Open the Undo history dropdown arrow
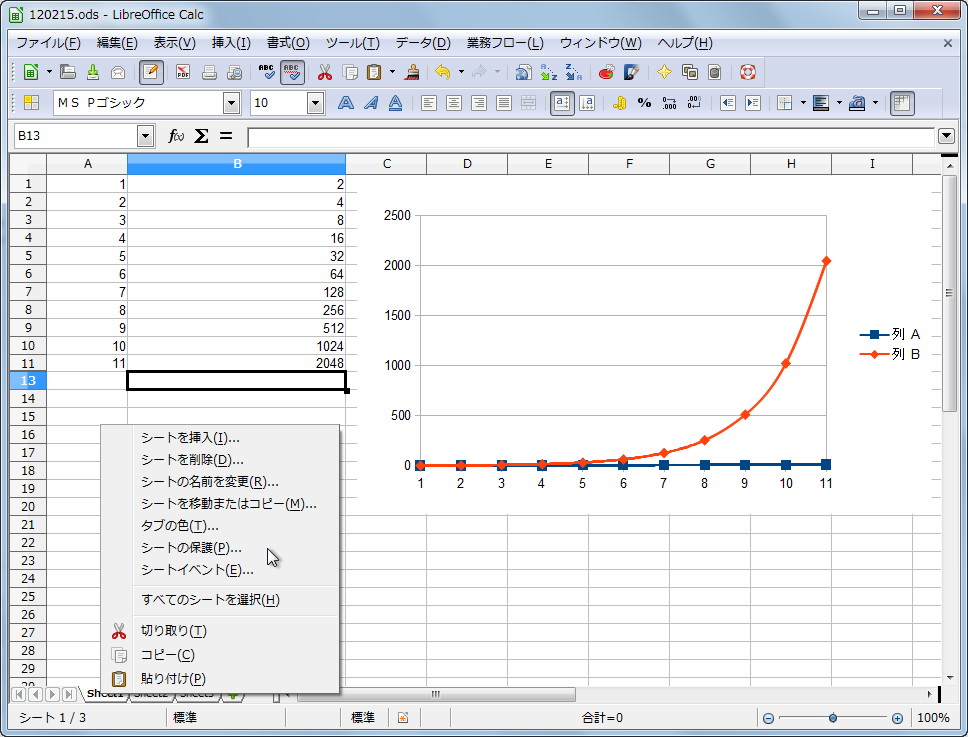The width and height of the screenshot is (968, 737). tap(461, 72)
